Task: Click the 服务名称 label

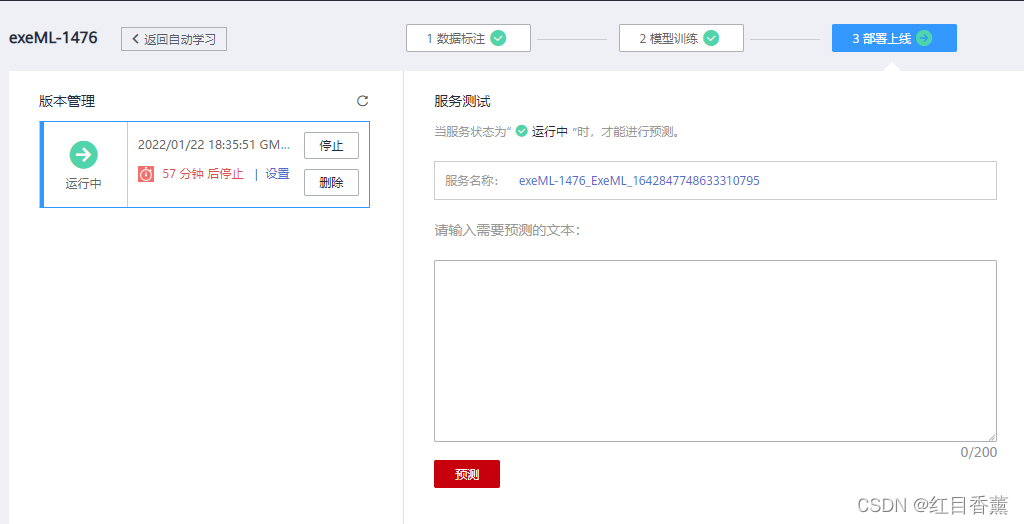Action: [472, 180]
